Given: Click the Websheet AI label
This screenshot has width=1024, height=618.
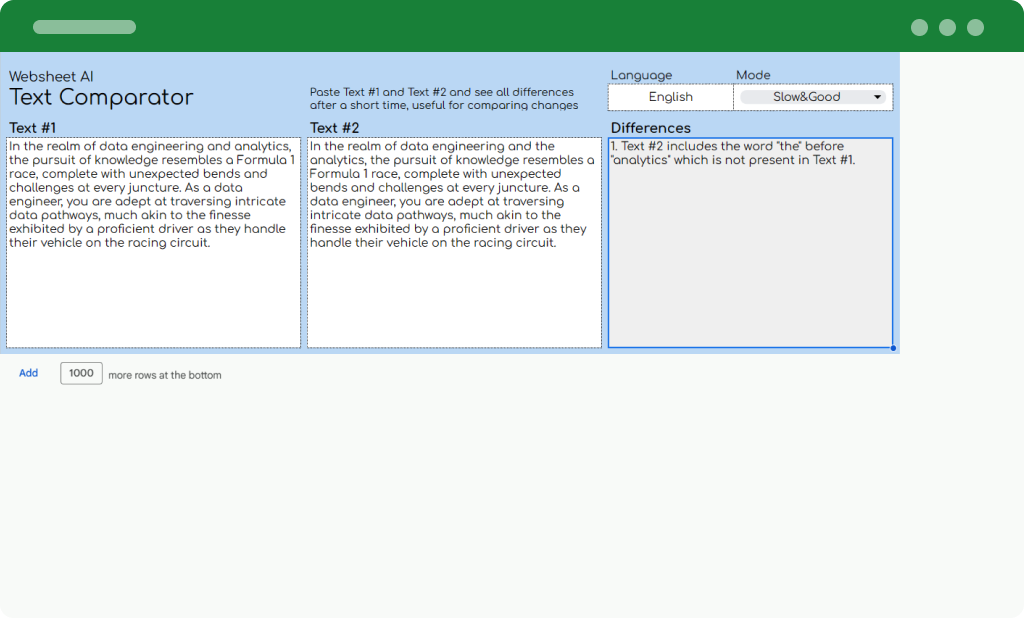Looking at the screenshot, I should tap(51, 76).
